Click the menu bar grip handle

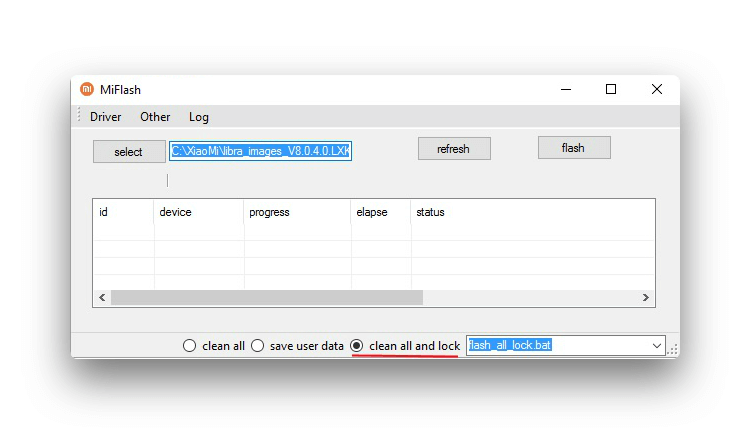79,115
